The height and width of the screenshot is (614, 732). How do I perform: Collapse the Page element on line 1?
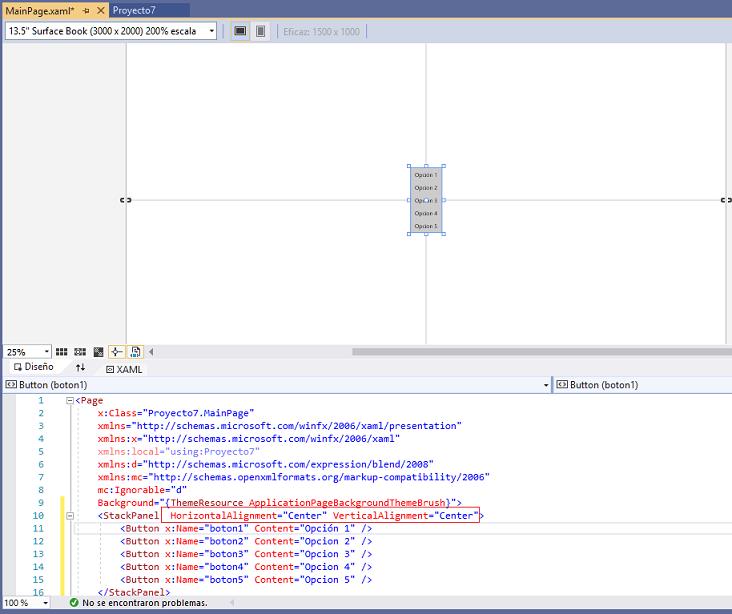click(70, 401)
